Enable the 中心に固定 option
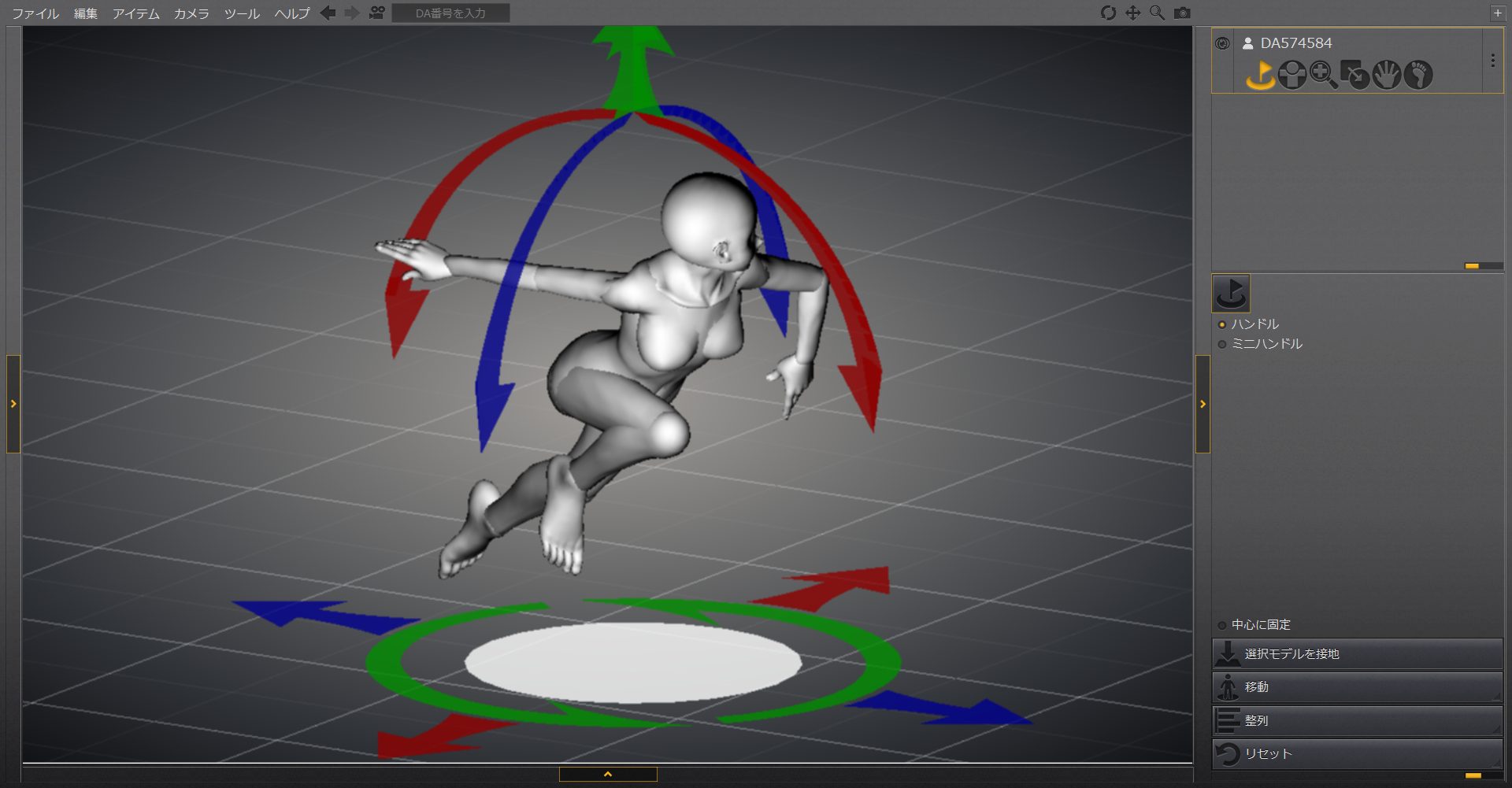 [1222, 625]
